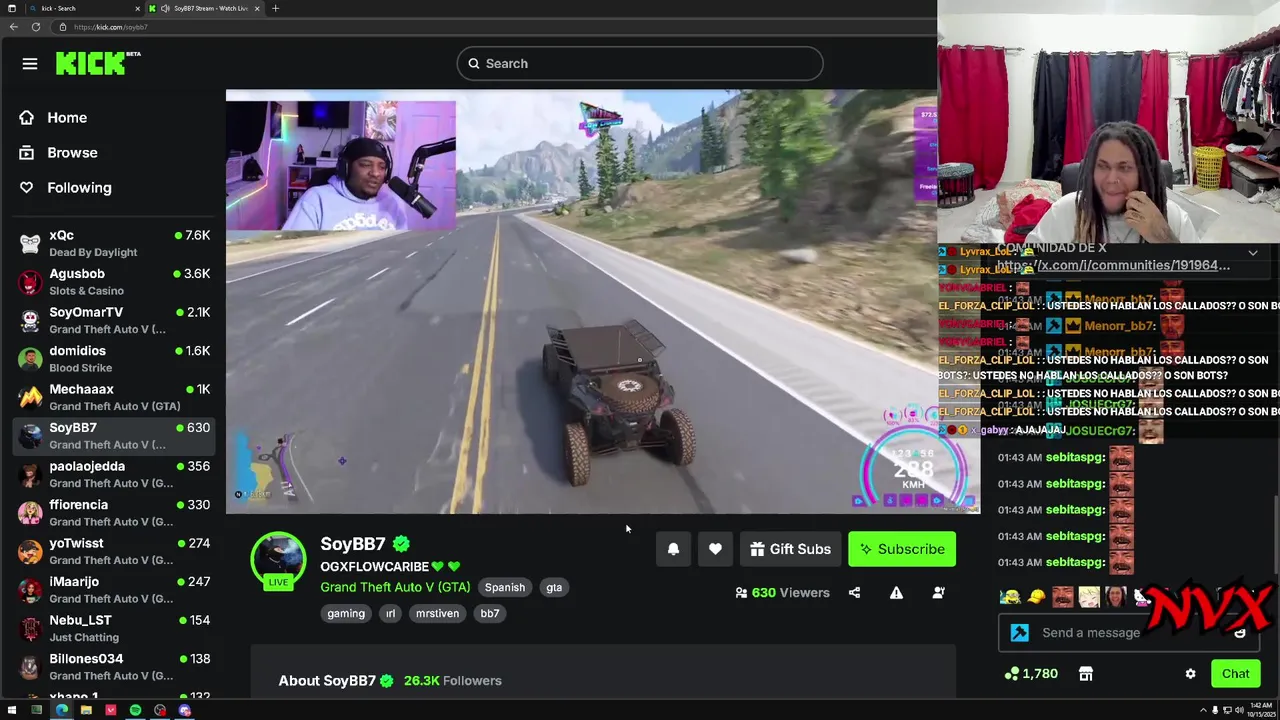This screenshot has height=720, width=1280.
Task: Open the chat shop storefront icon
Action: coord(1086,674)
